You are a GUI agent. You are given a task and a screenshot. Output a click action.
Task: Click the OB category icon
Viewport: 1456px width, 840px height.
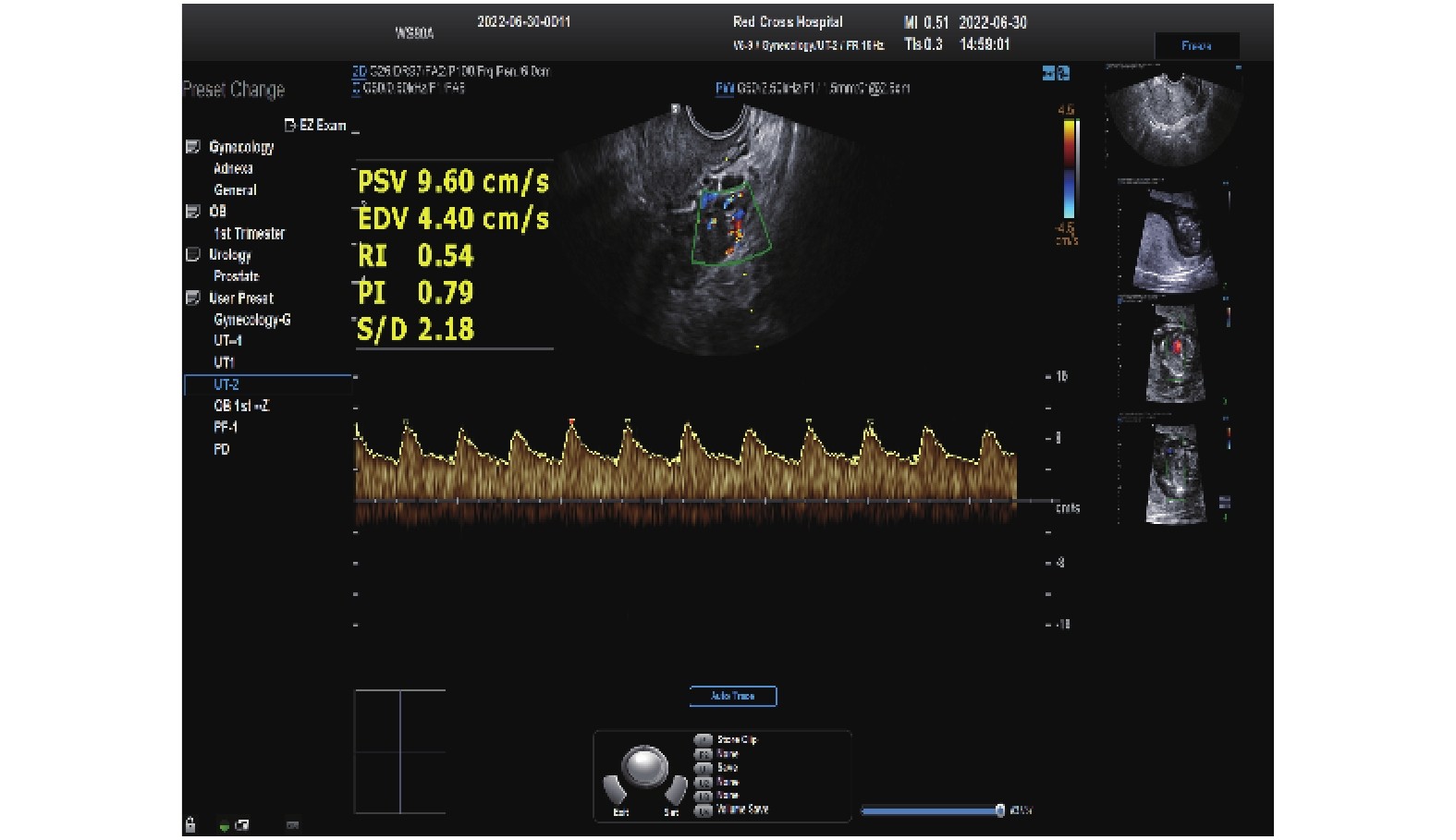pyautogui.click(x=192, y=212)
